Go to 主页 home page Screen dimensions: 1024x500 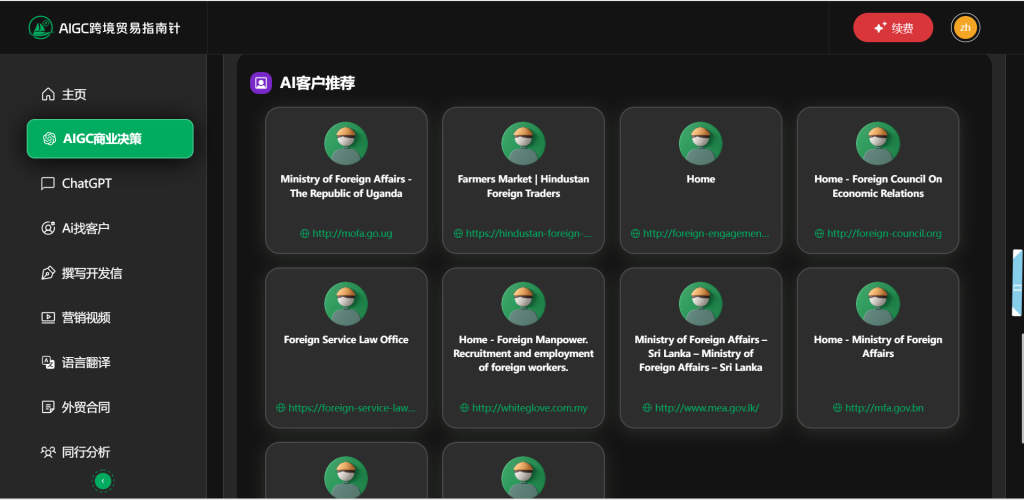pyautogui.click(x=74, y=94)
